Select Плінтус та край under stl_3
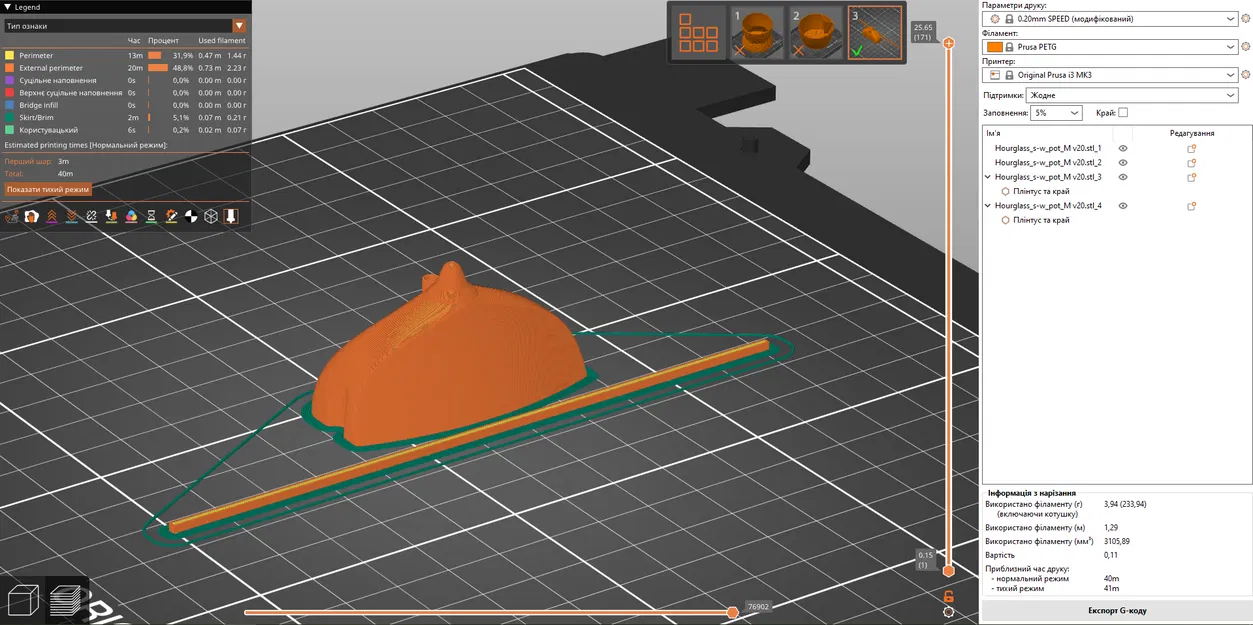 coord(1041,191)
